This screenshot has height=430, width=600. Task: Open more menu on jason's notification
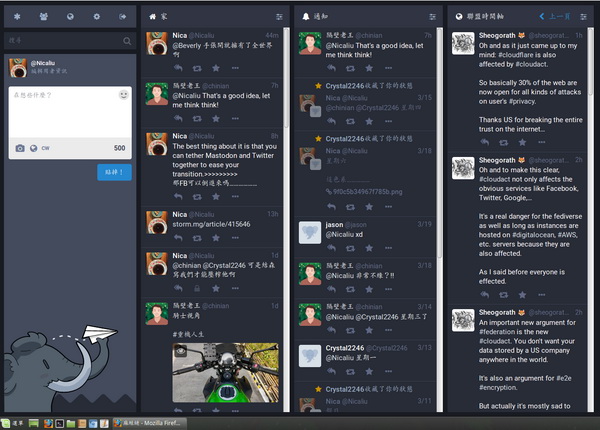388,248
